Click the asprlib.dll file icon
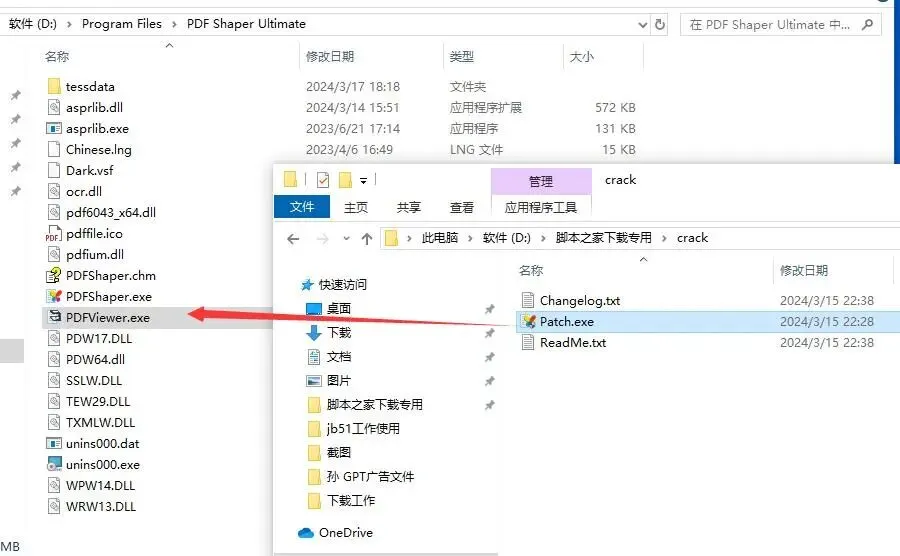The image size is (900, 556). pyautogui.click(x=54, y=107)
